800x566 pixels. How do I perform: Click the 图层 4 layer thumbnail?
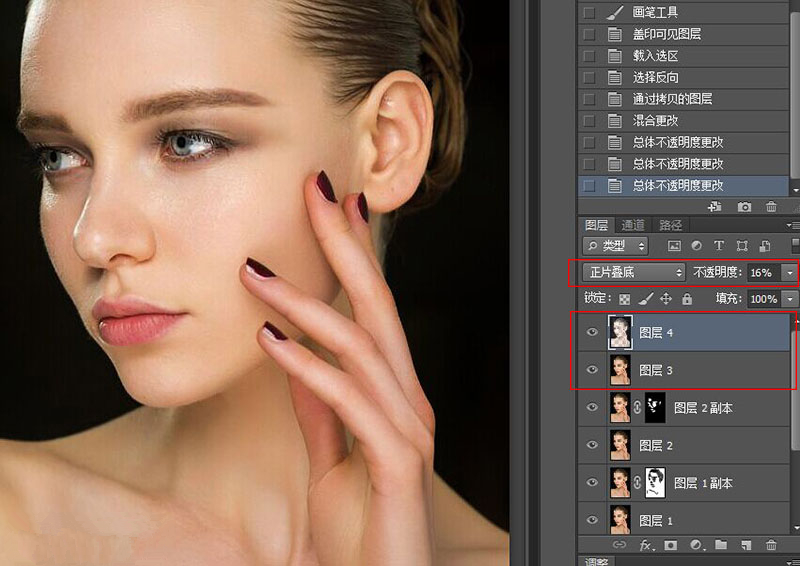click(x=620, y=332)
